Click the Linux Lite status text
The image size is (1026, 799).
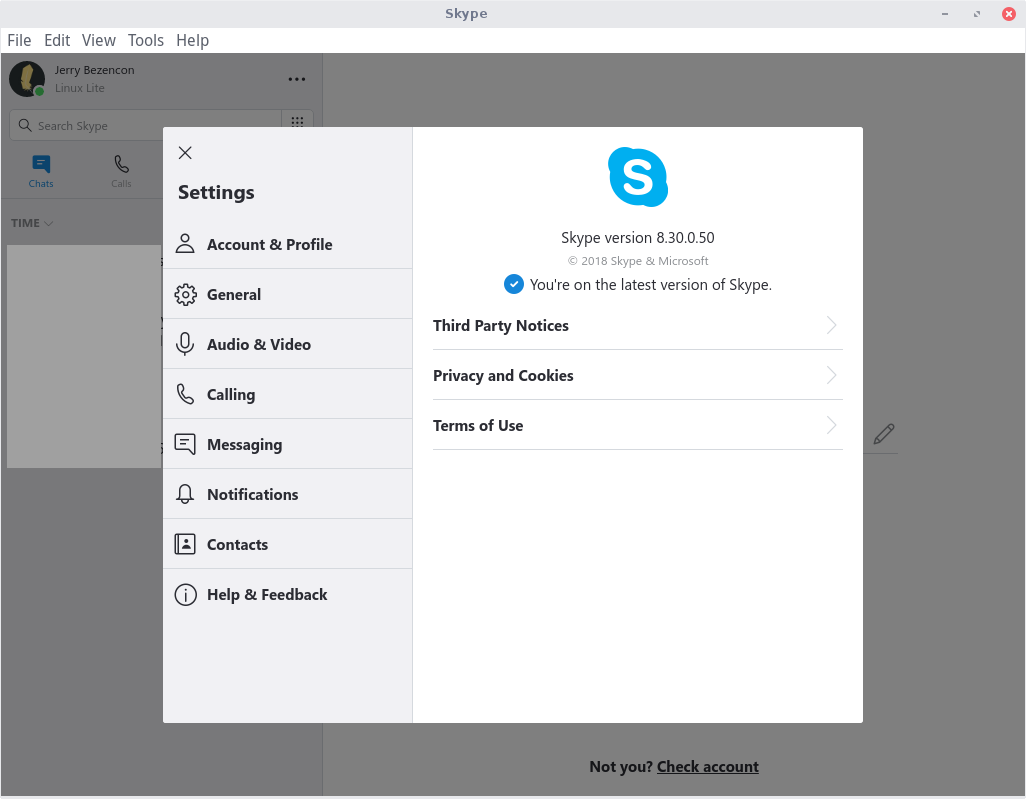(79, 88)
